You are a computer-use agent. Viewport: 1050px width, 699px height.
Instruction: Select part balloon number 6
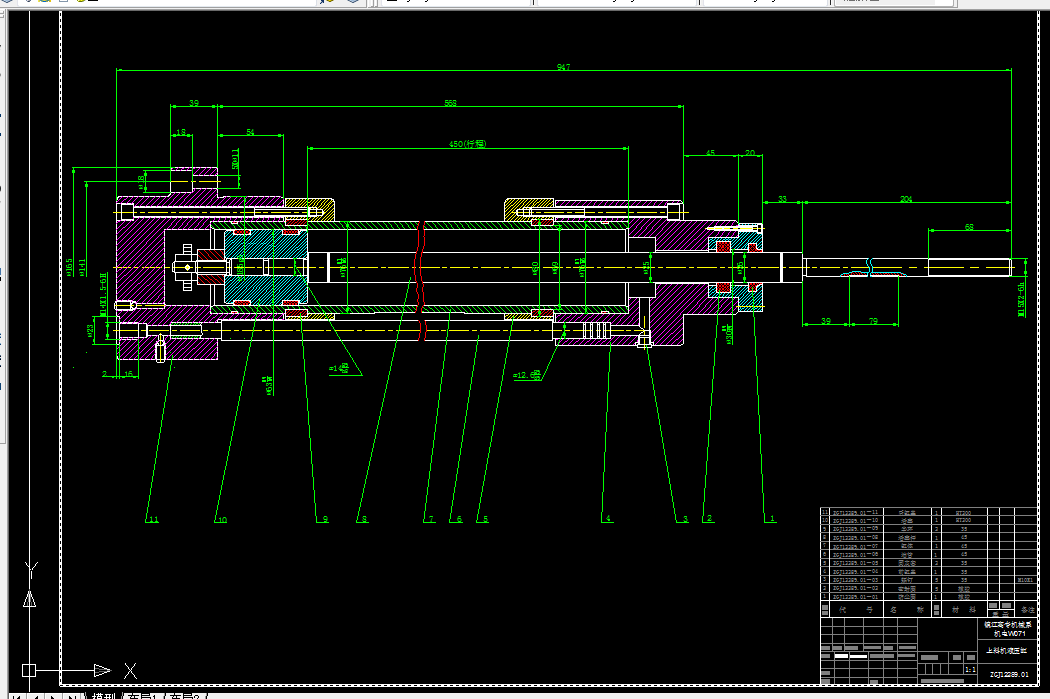(x=459, y=519)
